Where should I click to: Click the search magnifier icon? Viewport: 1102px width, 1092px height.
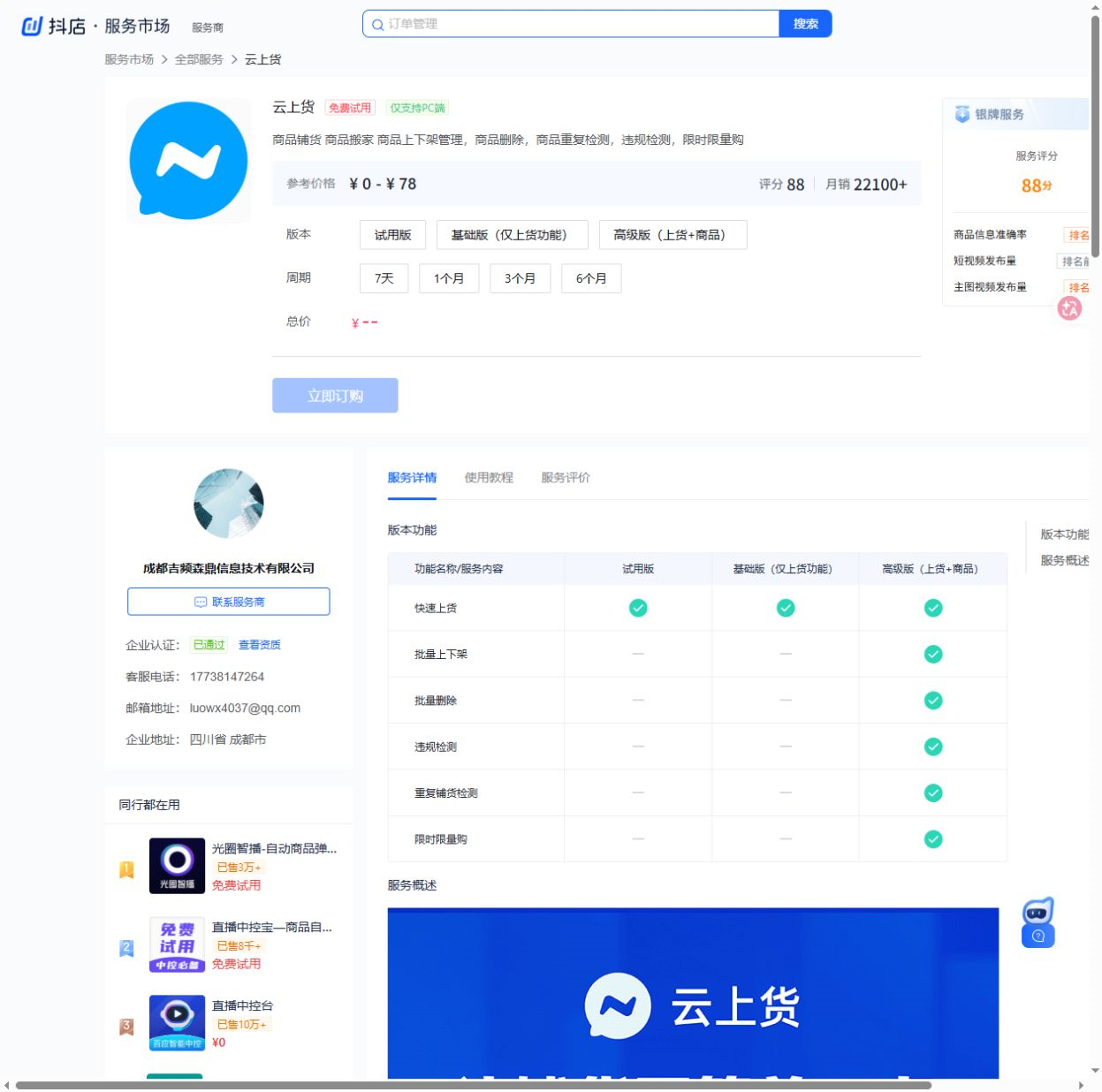[x=377, y=25]
